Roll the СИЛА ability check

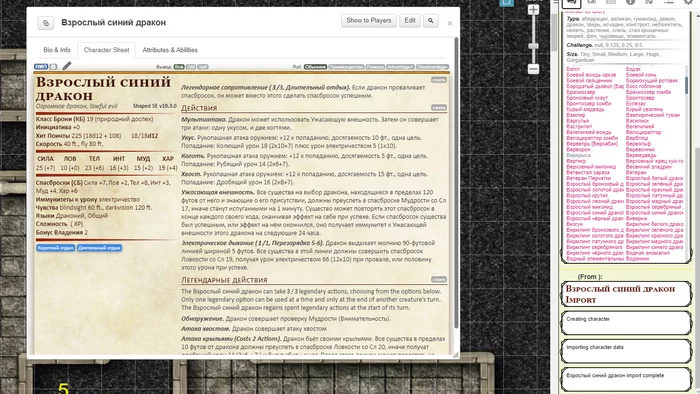tap(46, 159)
